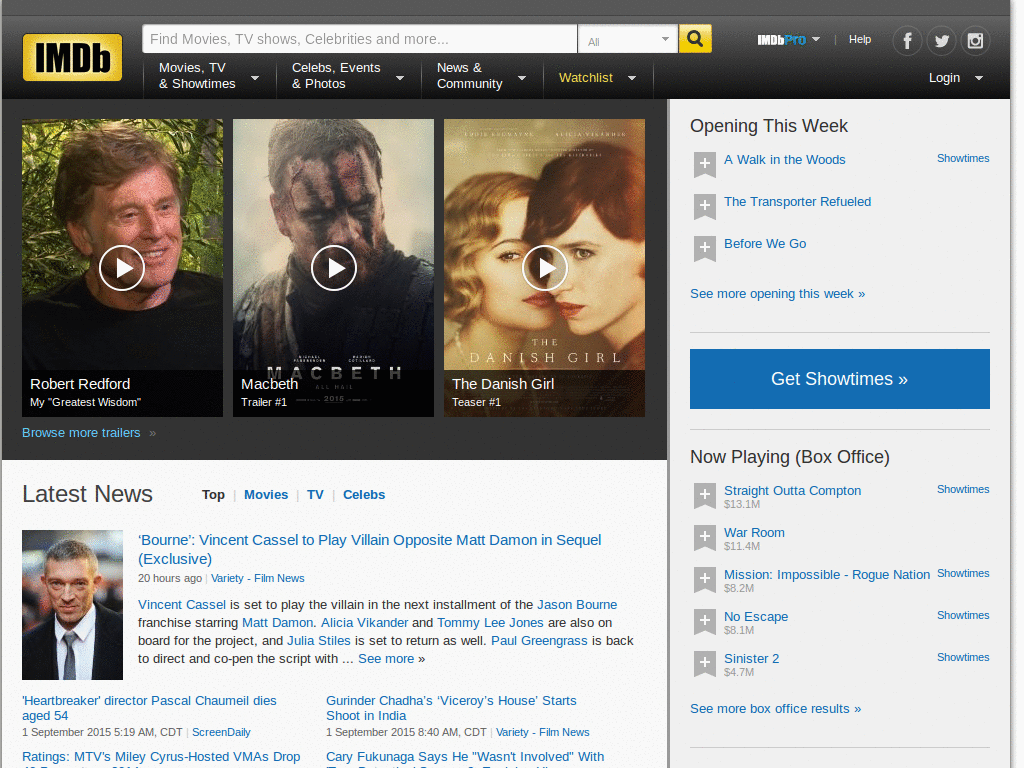Open Matt Damon link in article

tap(278, 623)
